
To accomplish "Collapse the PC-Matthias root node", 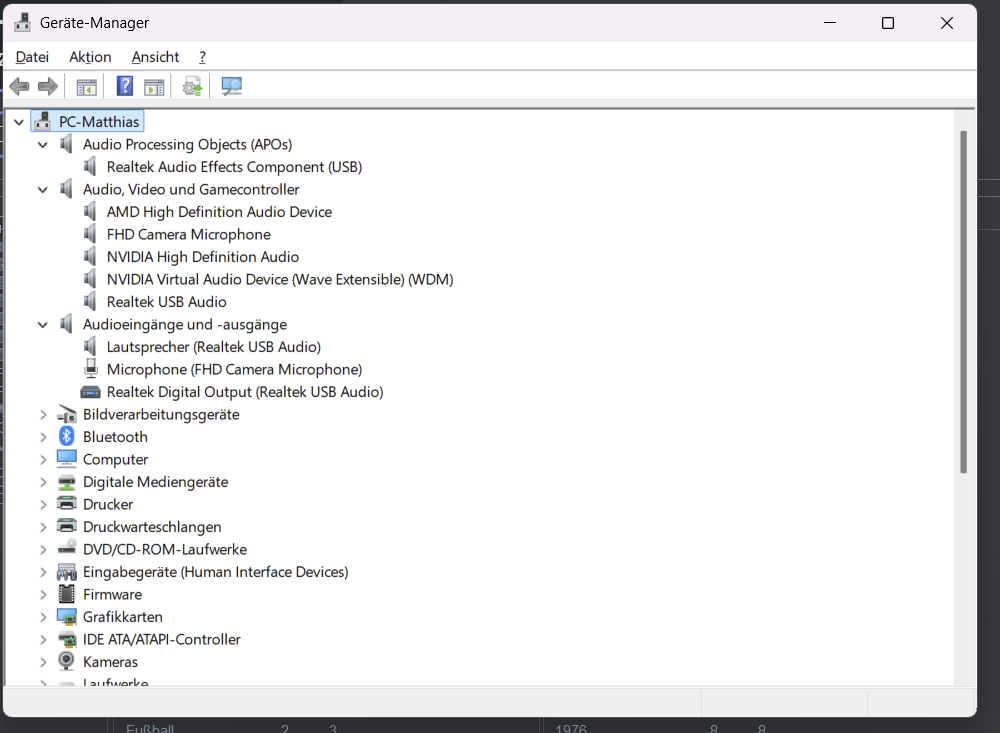I will (x=19, y=122).
